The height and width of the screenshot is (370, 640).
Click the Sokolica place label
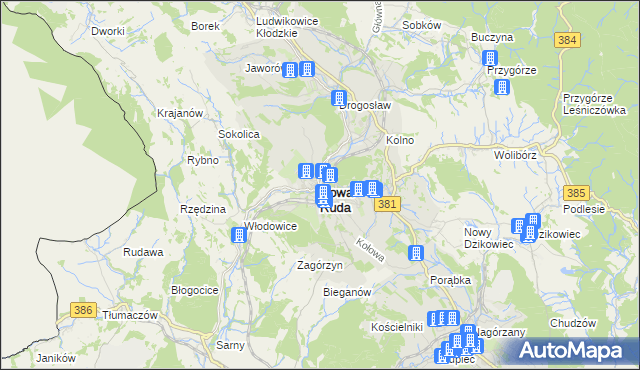click(239, 134)
